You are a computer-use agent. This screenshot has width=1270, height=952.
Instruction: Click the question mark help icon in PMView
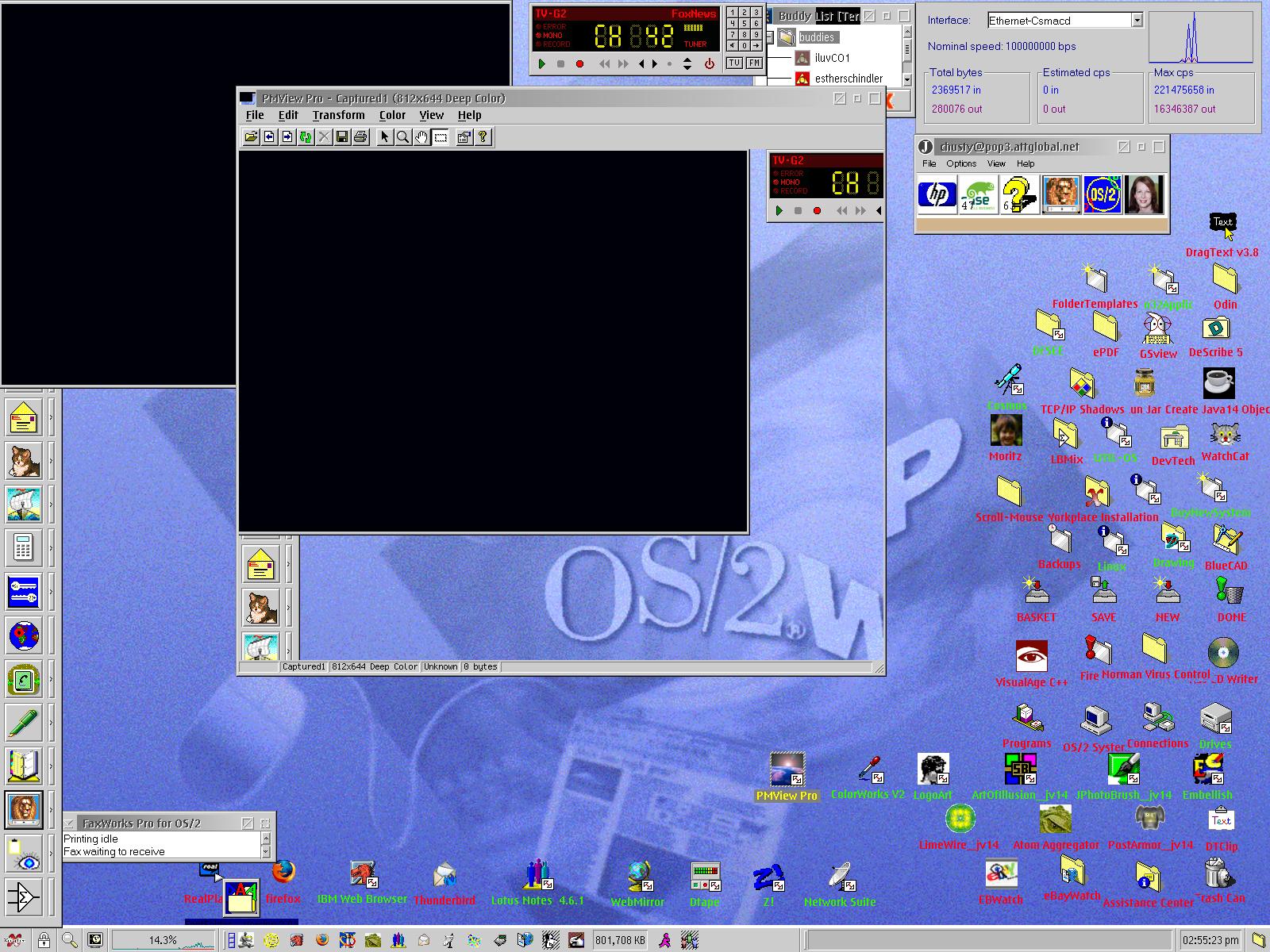click(x=483, y=137)
